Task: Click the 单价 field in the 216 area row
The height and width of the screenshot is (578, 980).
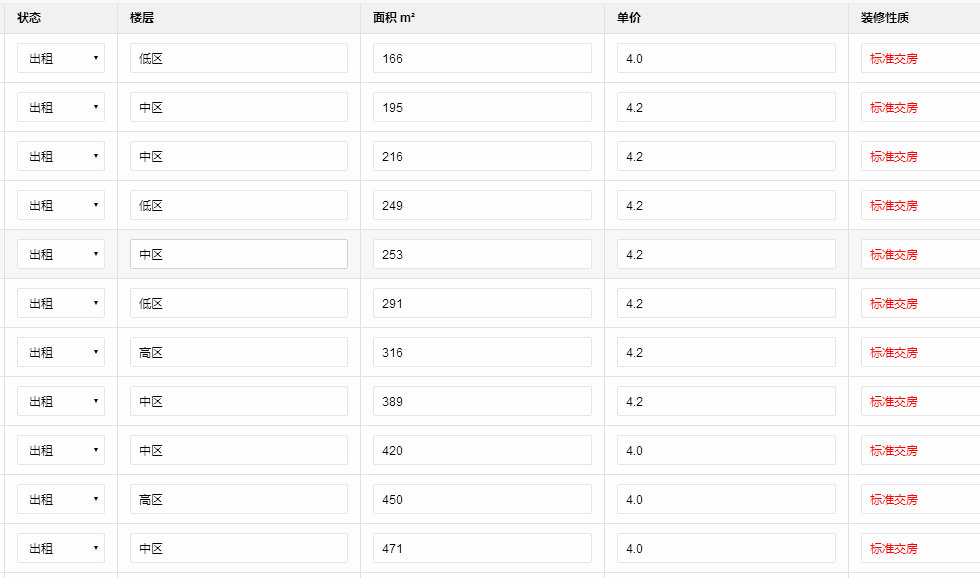Action: tap(726, 157)
